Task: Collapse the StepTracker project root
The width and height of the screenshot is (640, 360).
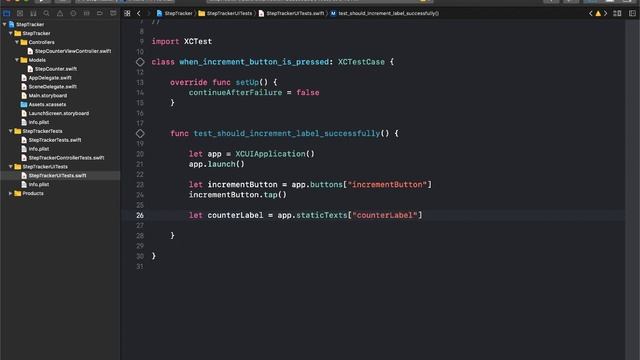Action: (x=4, y=24)
